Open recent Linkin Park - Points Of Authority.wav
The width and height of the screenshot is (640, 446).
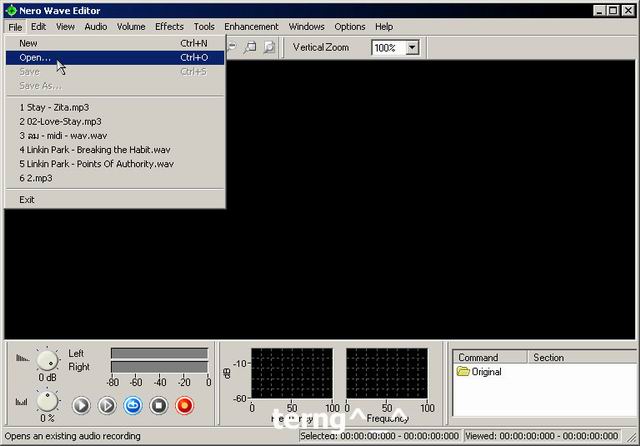pyautogui.click(x=115, y=164)
